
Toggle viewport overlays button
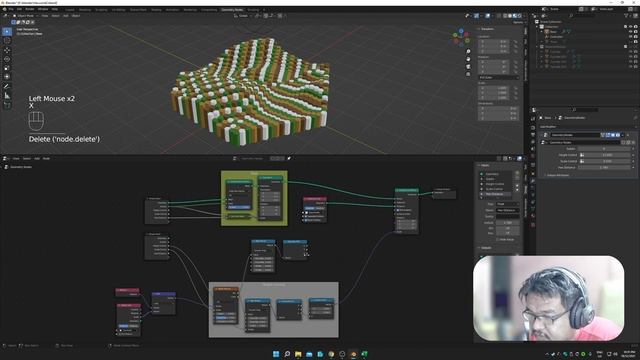488,16
